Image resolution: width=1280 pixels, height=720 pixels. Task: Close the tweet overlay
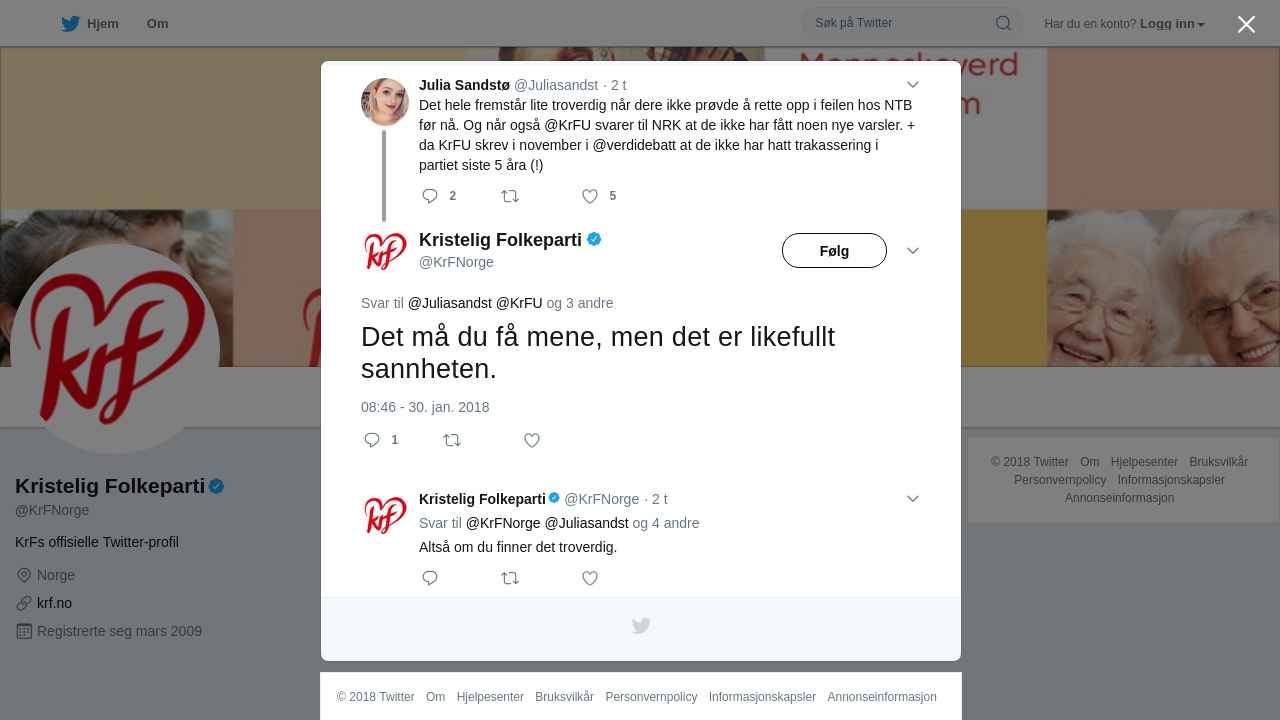click(x=1246, y=24)
